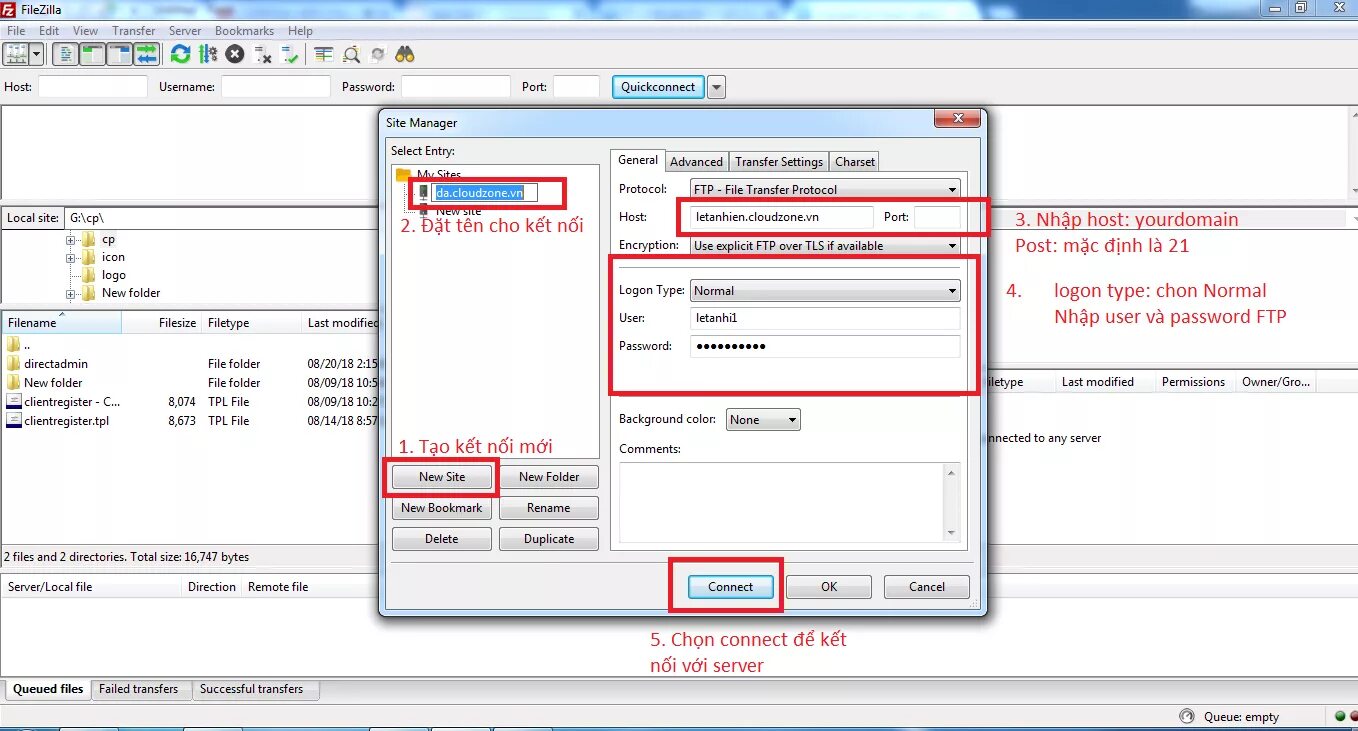Click OK in Site Manager
This screenshot has height=731, width=1358.
tap(829, 587)
